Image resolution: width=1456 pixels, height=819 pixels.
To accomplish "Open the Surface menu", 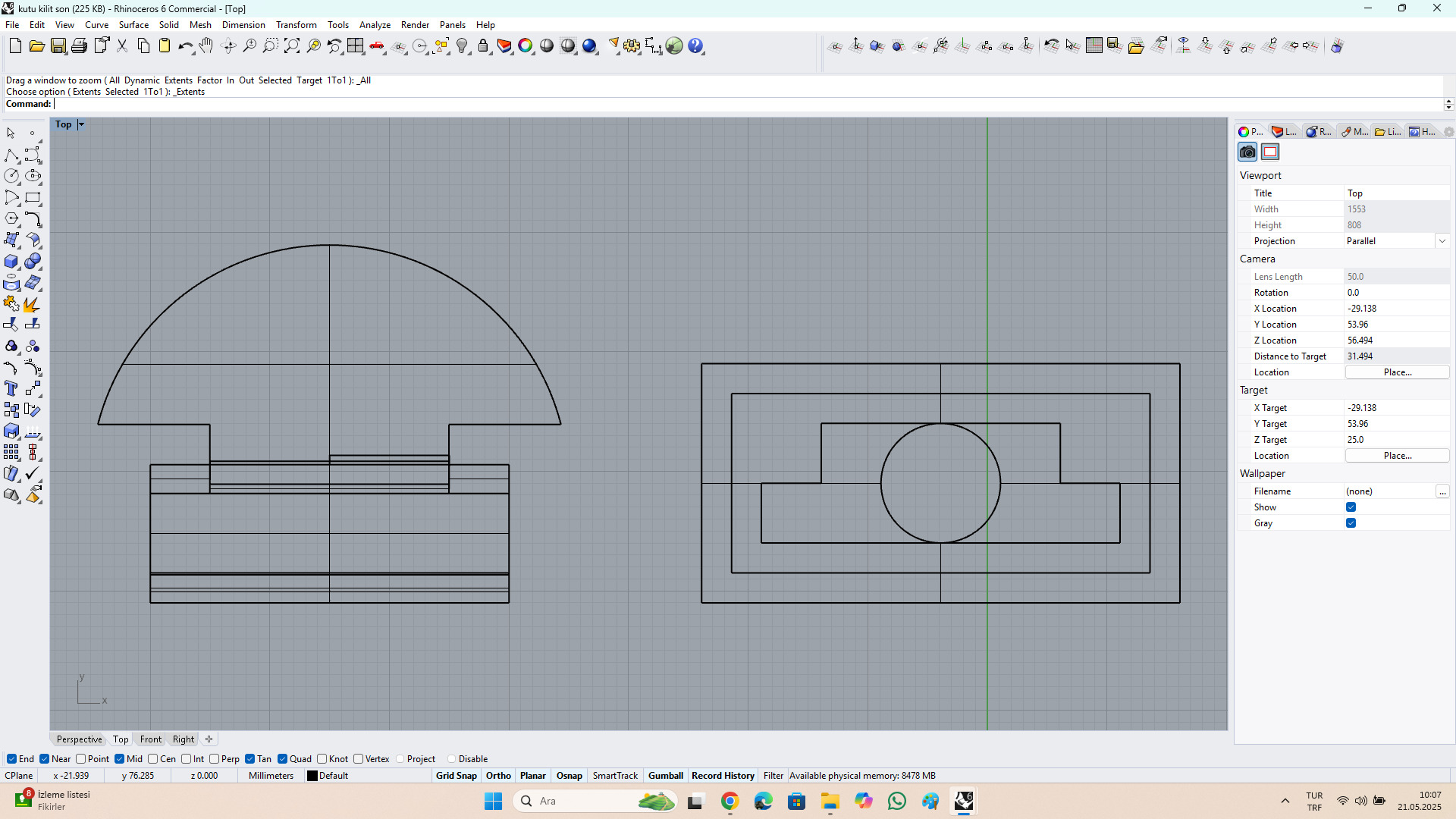I will [133, 25].
